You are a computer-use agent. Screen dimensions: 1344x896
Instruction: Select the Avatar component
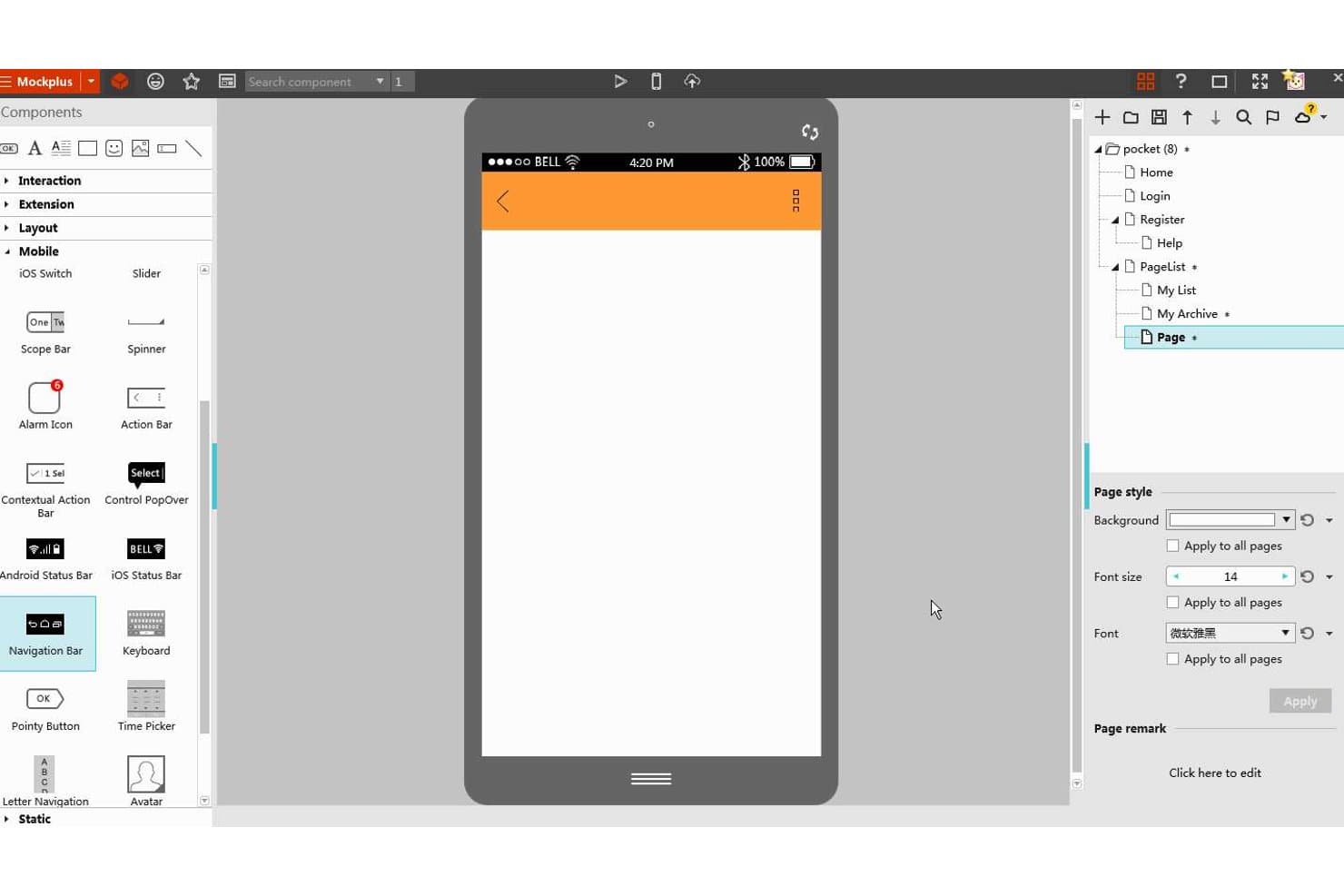[146, 781]
